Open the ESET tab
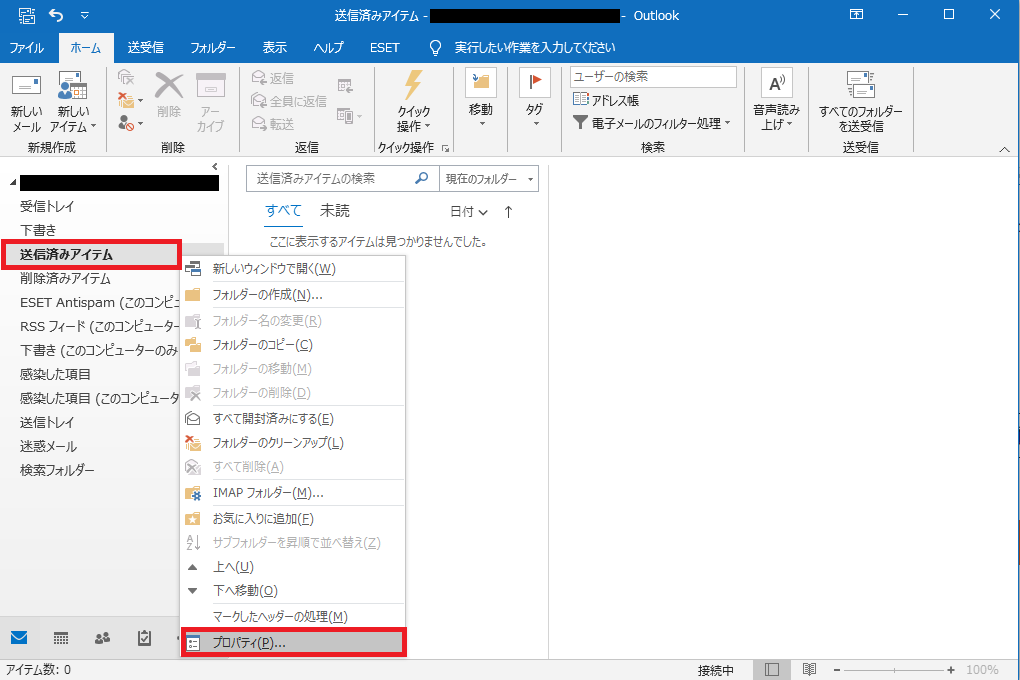1020x680 pixels. click(384, 48)
